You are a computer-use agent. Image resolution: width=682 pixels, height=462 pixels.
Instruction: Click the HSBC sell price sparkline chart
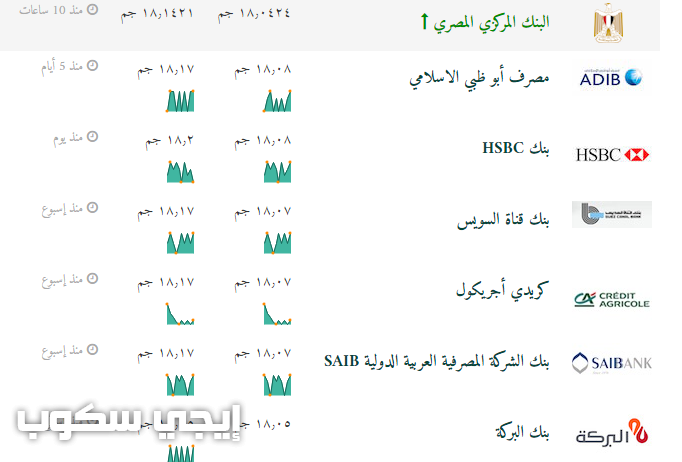click(x=180, y=171)
